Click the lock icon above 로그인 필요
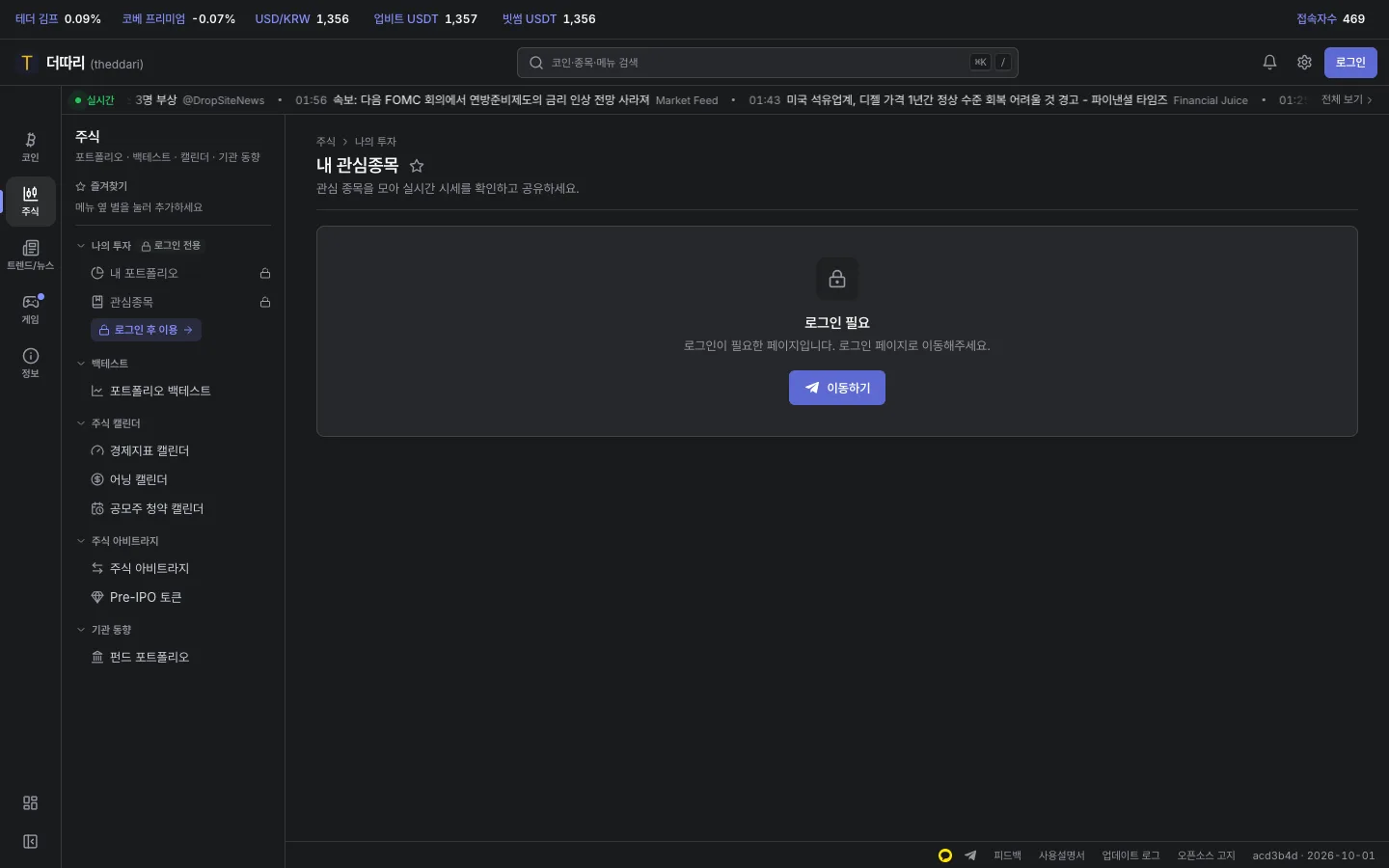 (x=837, y=279)
